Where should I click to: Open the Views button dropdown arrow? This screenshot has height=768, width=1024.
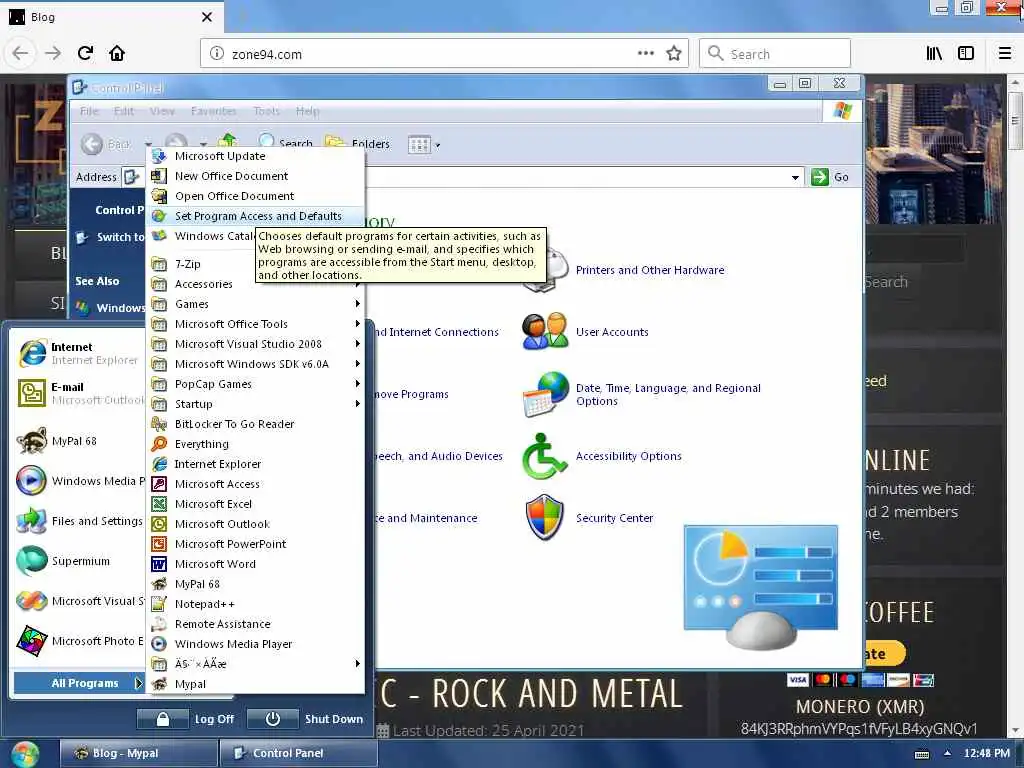pyautogui.click(x=438, y=145)
